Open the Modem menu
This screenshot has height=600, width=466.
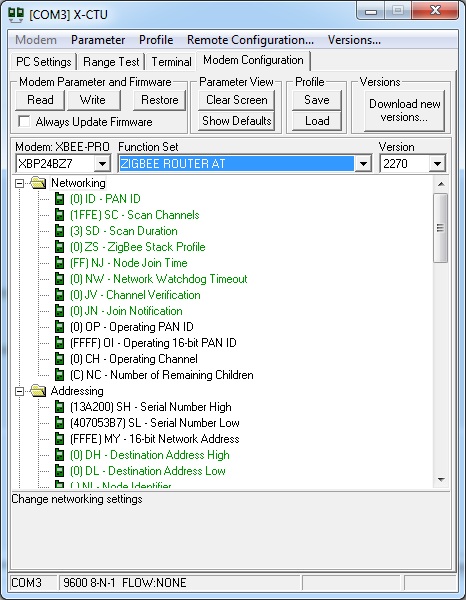click(36, 40)
